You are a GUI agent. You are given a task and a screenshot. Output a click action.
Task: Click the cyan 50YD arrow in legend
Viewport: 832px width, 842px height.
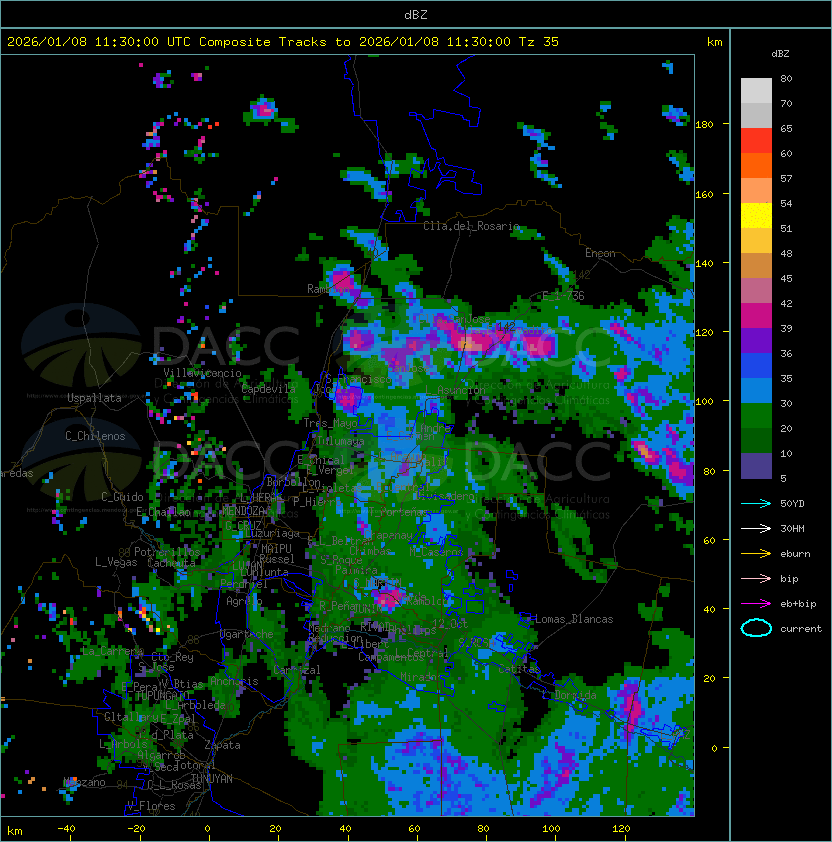coord(756,504)
